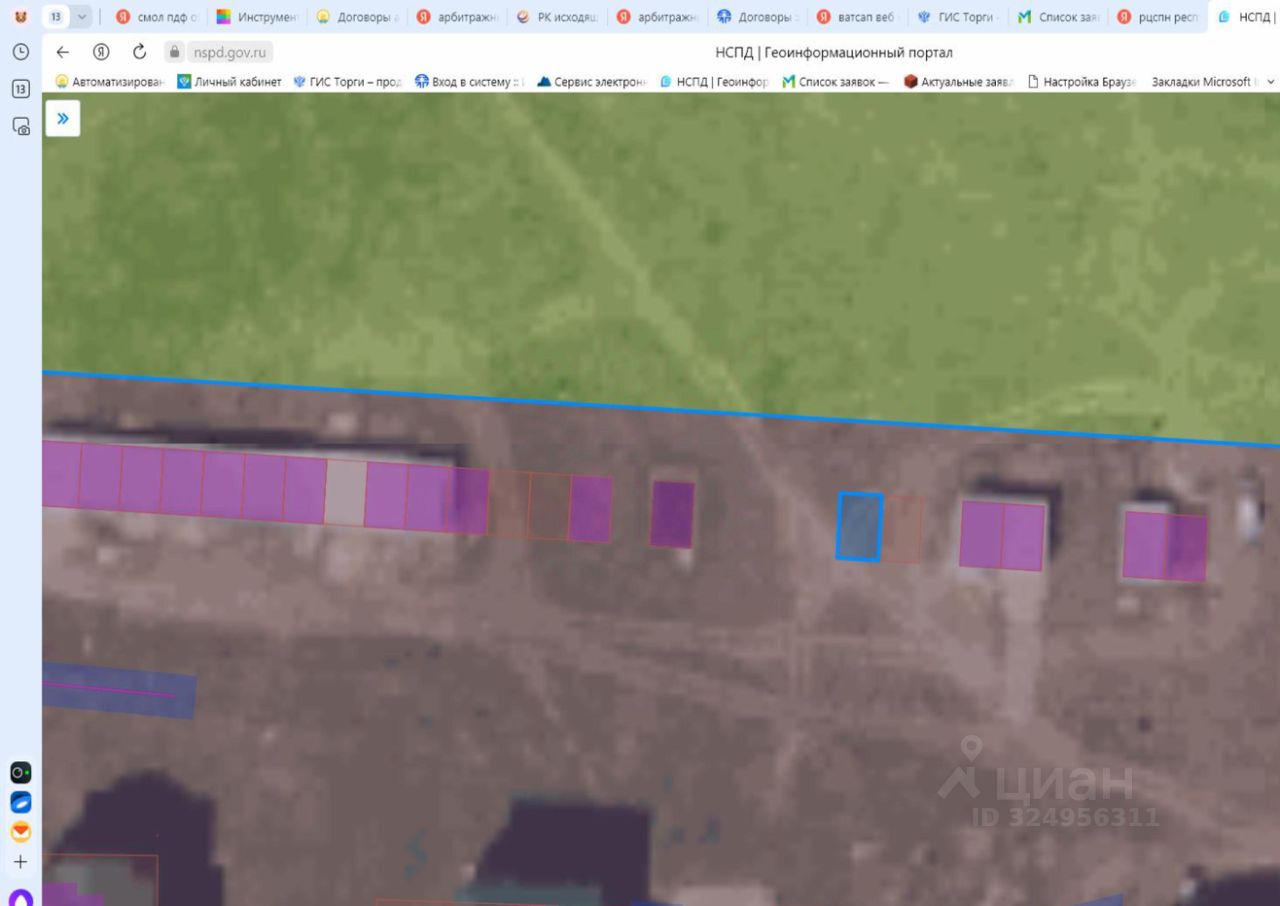Open the Актуальные заявл bookmark
The image size is (1280, 906).
coord(959,82)
